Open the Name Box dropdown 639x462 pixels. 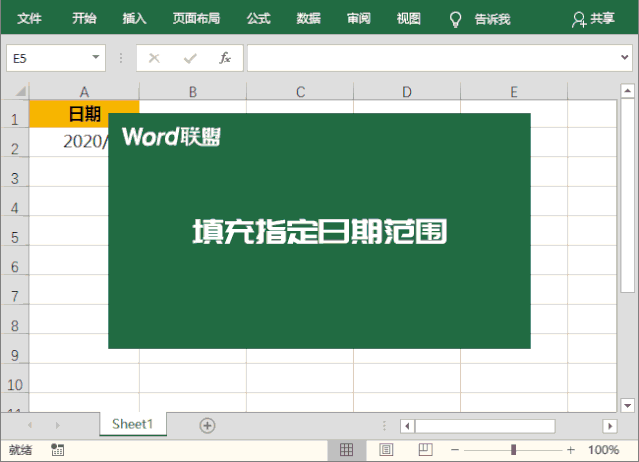click(x=96, y=58)
